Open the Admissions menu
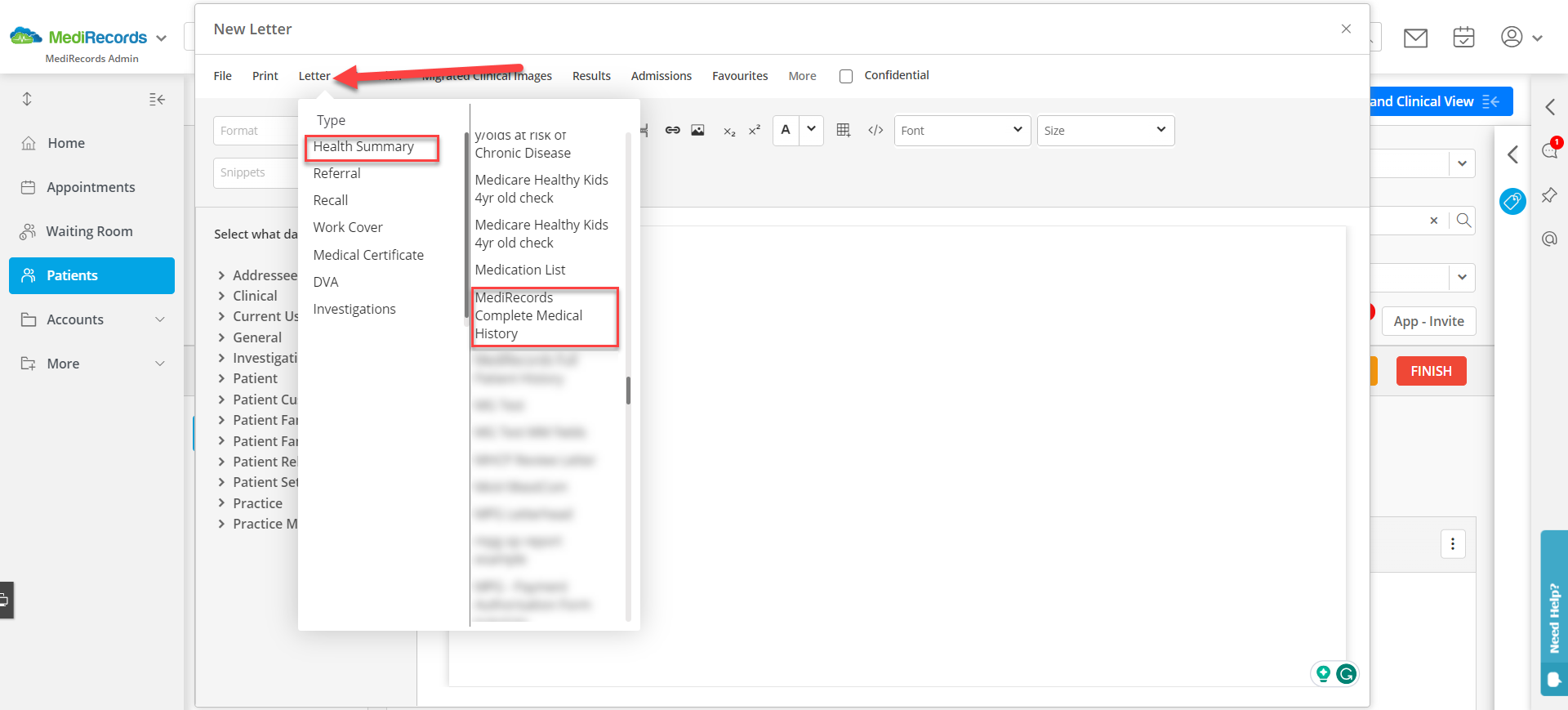 661,76
